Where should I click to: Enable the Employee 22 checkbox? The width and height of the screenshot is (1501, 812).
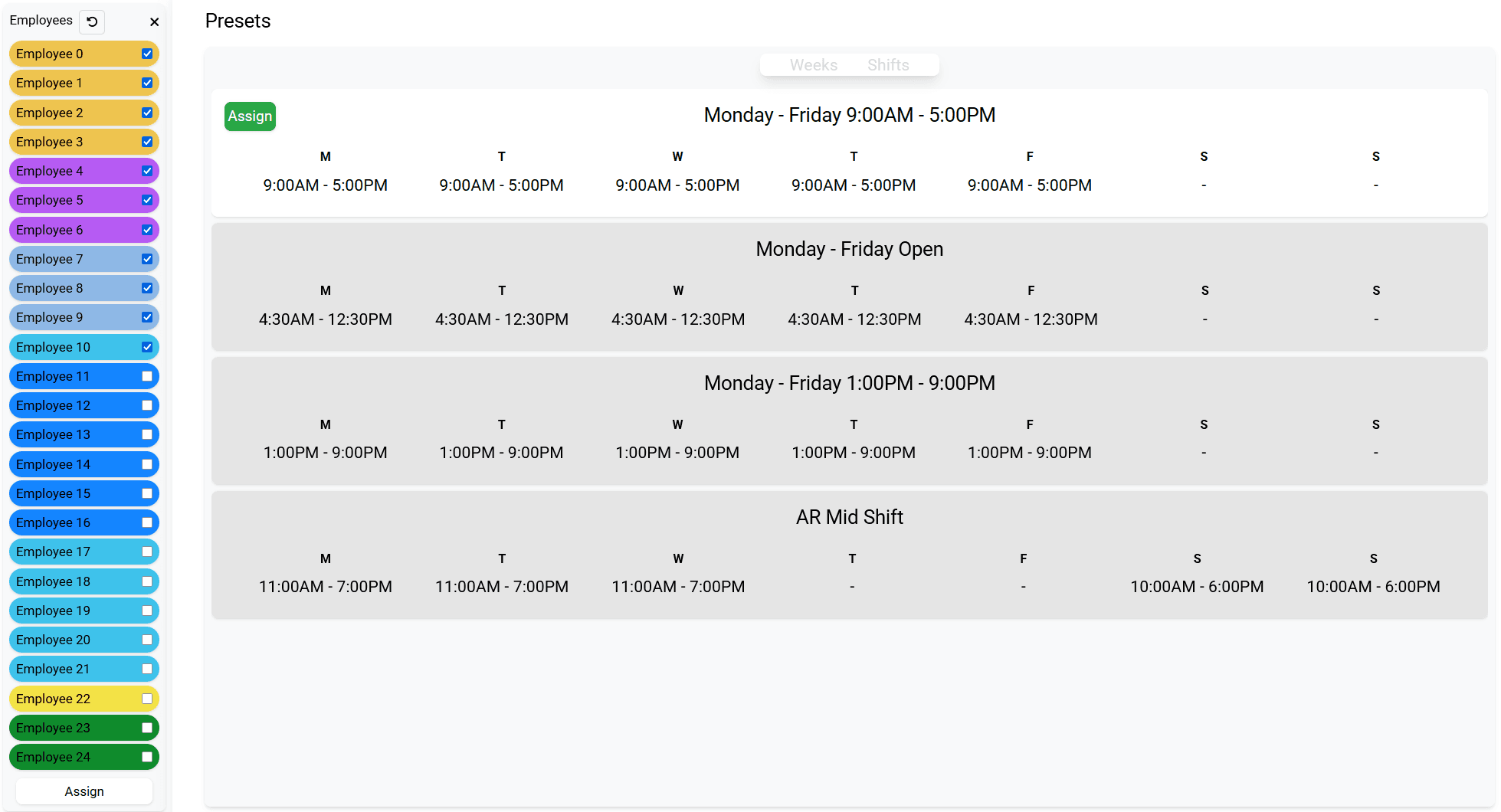[147, 699]
